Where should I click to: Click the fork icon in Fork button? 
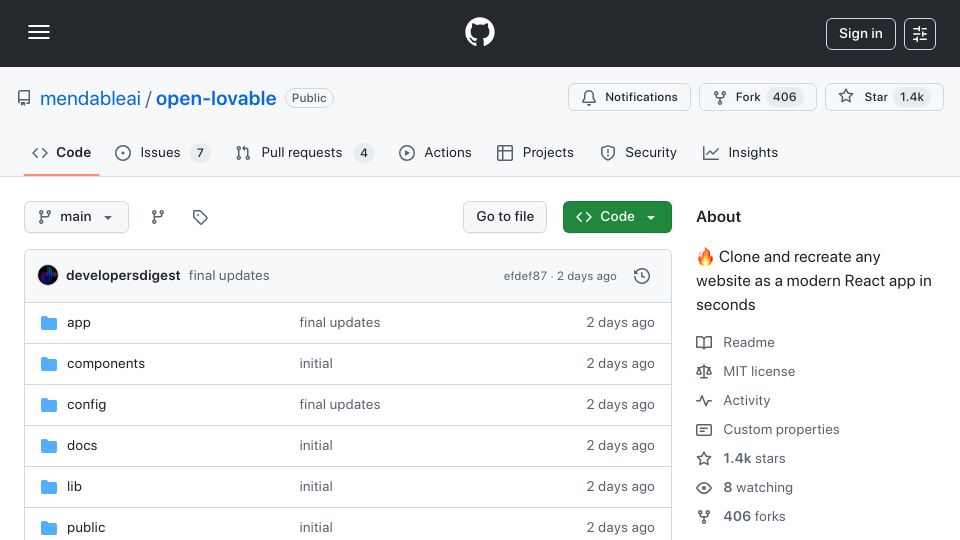720,97
